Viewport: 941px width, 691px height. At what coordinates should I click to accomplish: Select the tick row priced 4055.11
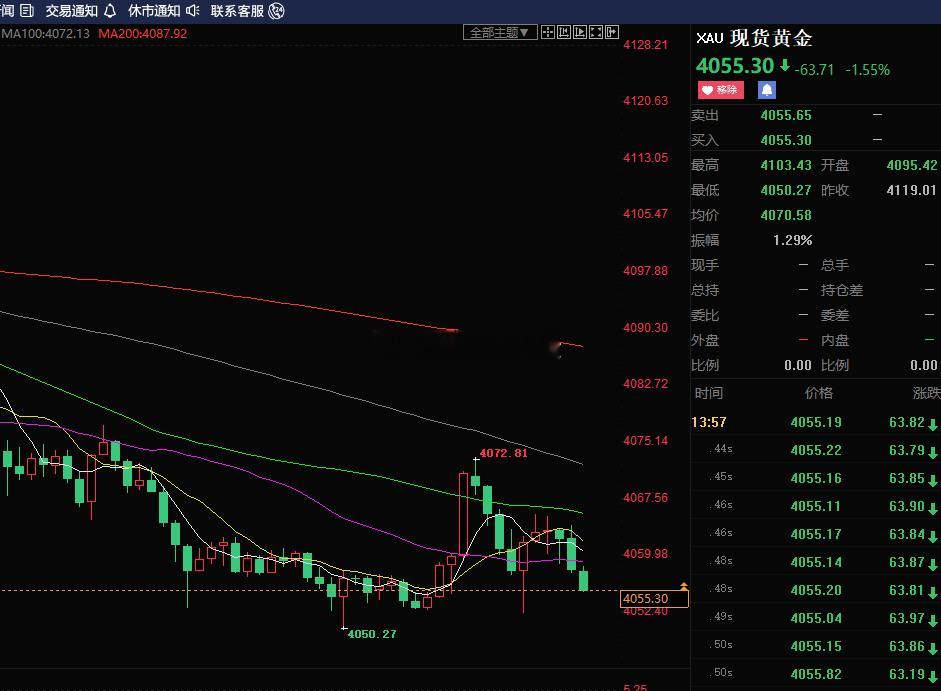click(x=816, y=507)
